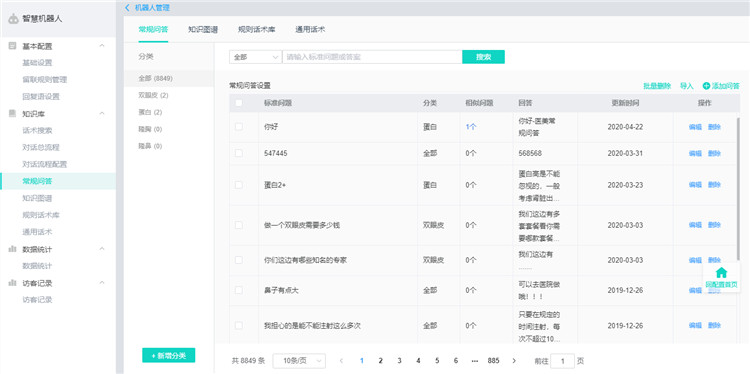The image size is (750, 374).
Task: Go to page 2 in pagination
Action: [x=380, y=361]
